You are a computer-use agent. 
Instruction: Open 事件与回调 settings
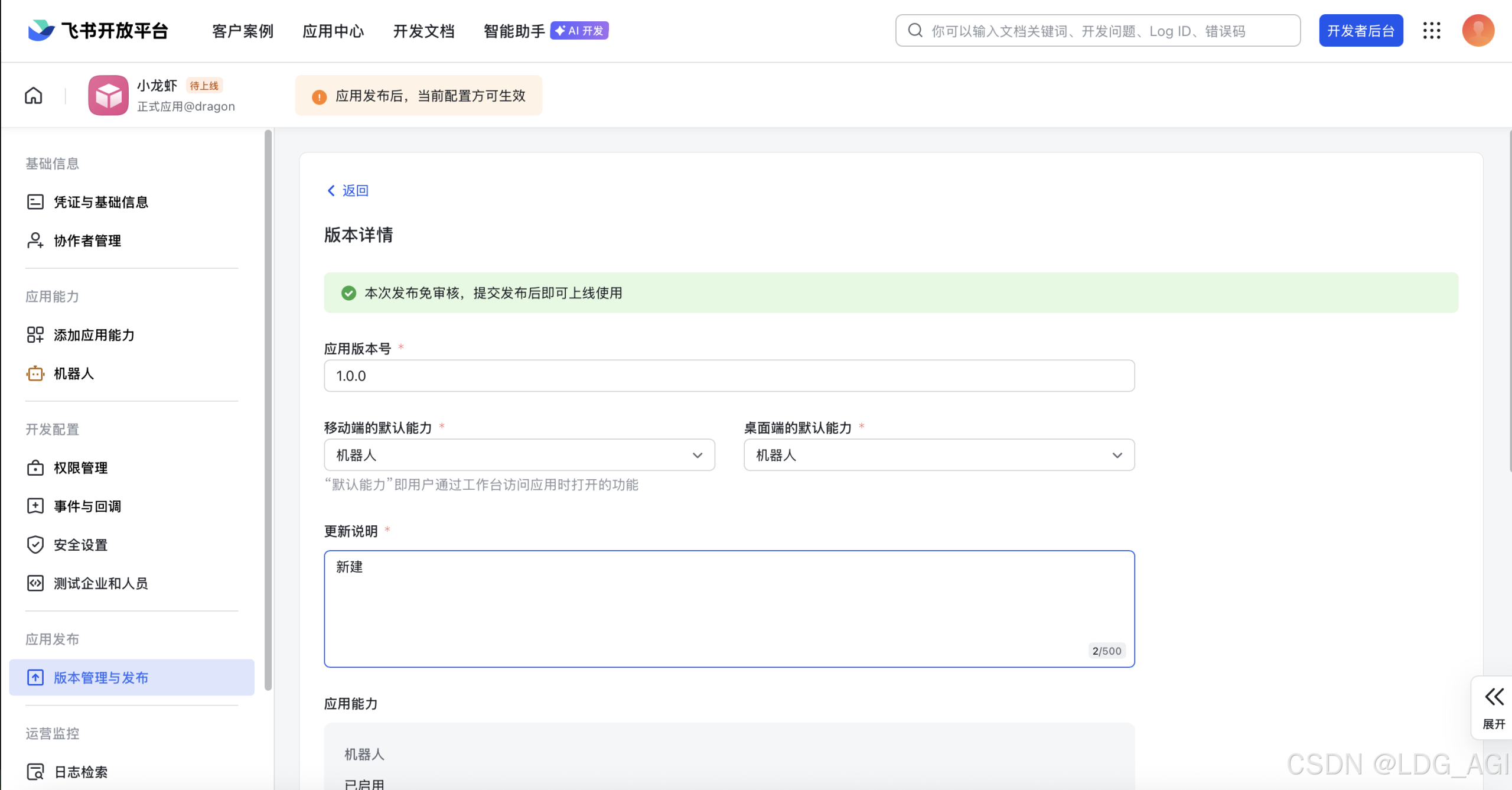click(x=87, y=506)
